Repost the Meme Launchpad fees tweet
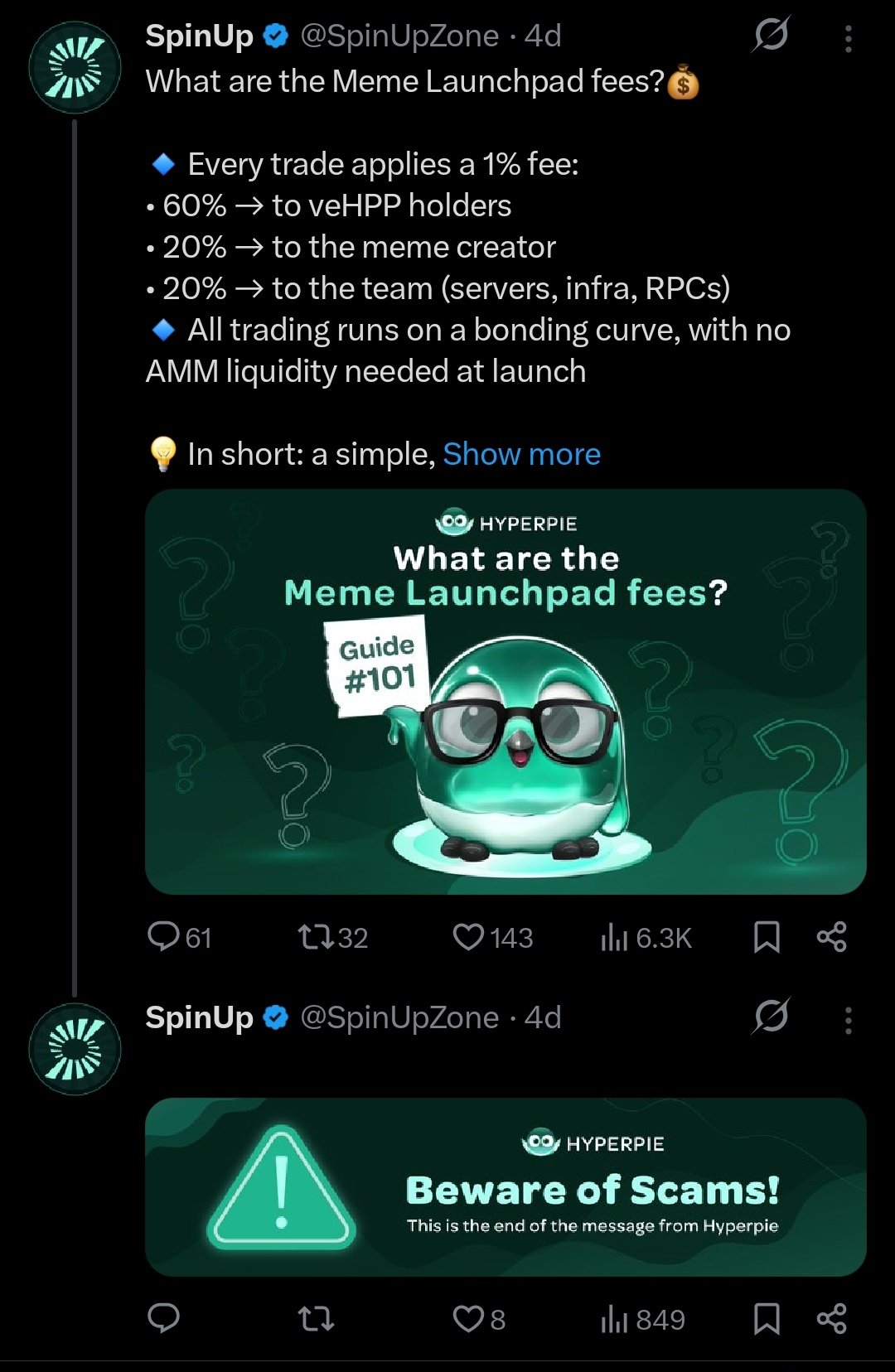 (316, 937)
